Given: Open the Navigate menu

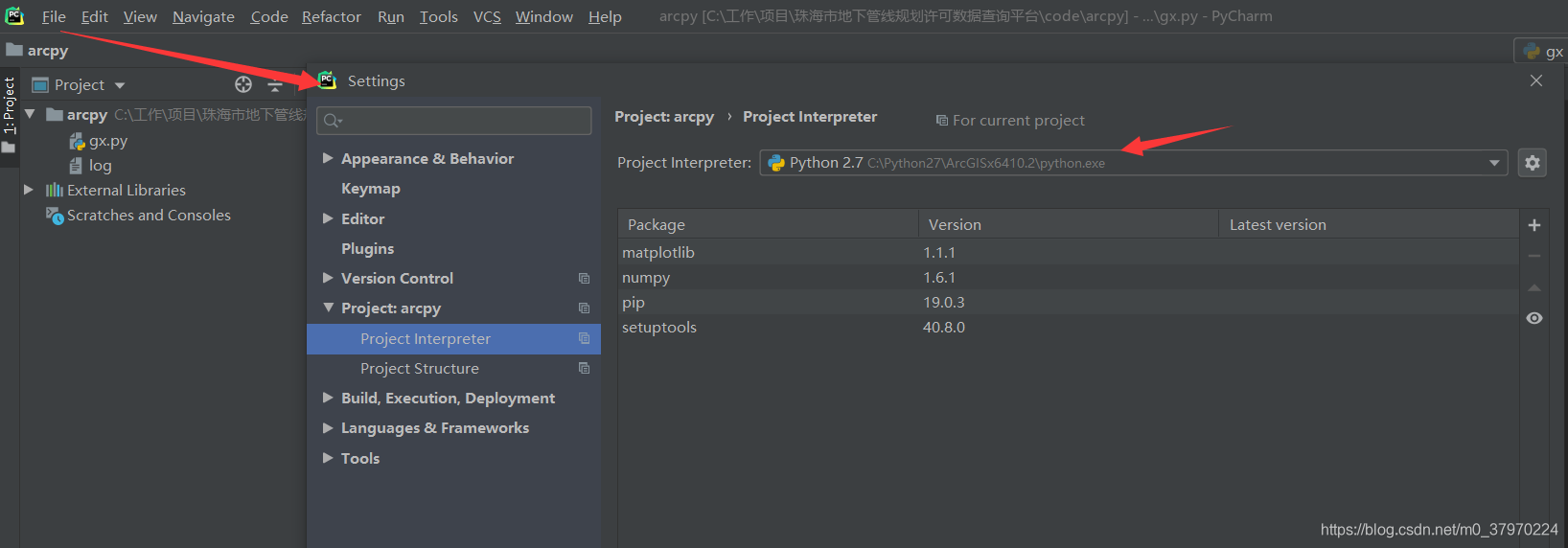Looking at the screenshot, I should pyautogui.click(x=203, y=16).
